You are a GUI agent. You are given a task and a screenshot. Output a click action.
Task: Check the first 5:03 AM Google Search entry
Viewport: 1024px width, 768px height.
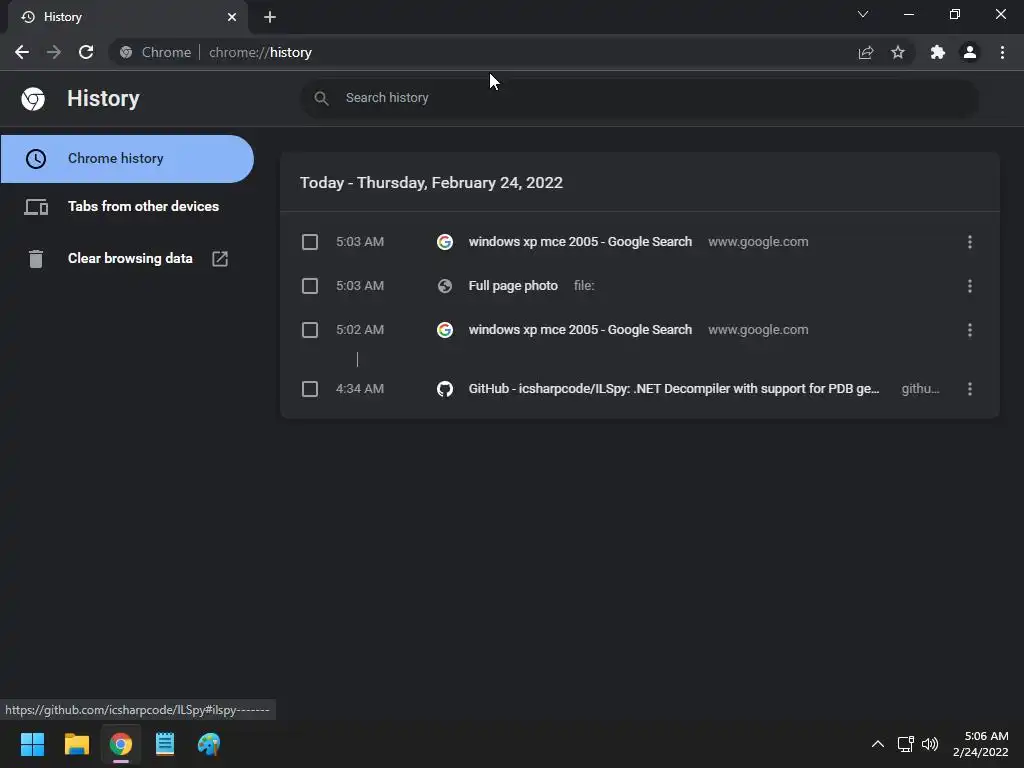[x=310, y=242]
